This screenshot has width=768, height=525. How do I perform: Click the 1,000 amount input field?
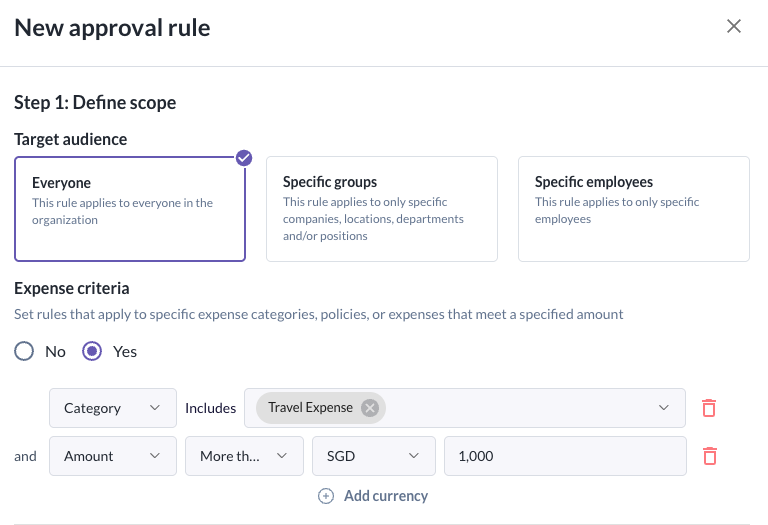tap(564, 456)
